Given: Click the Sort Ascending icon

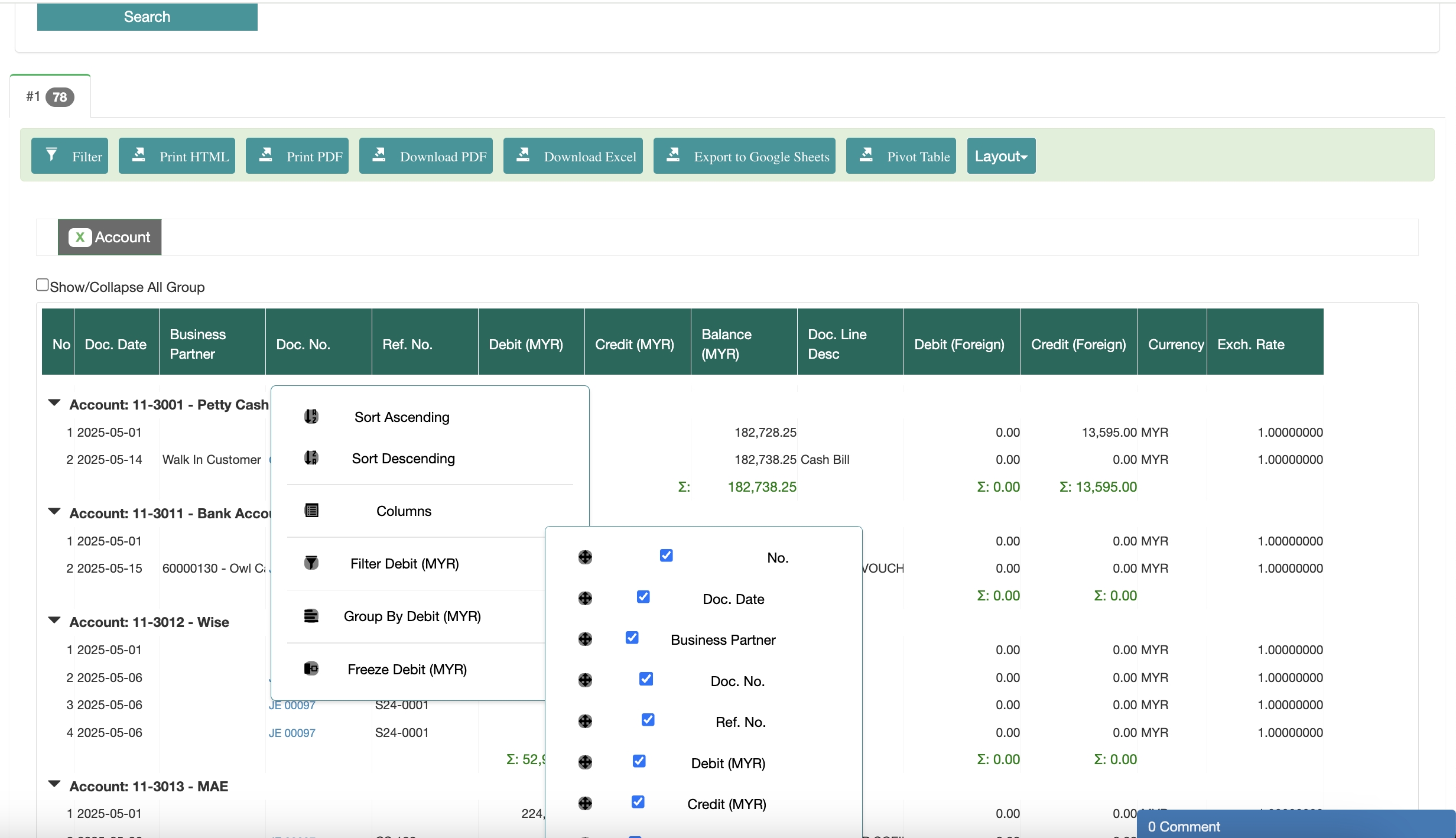Looking at the screenshot, I should click(x=311, y=417).
